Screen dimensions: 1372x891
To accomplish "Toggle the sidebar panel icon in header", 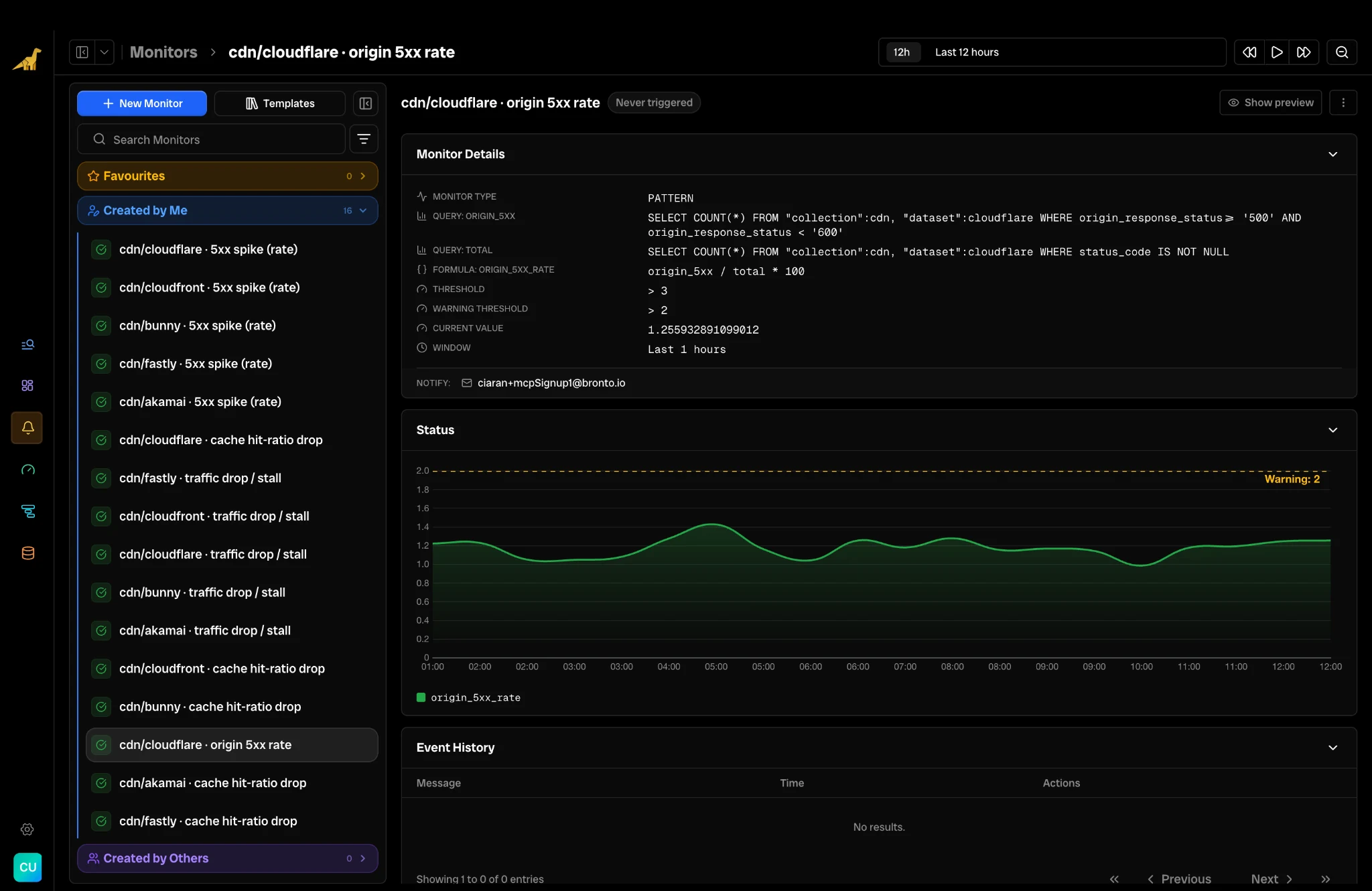I will (x=82, y=52).
